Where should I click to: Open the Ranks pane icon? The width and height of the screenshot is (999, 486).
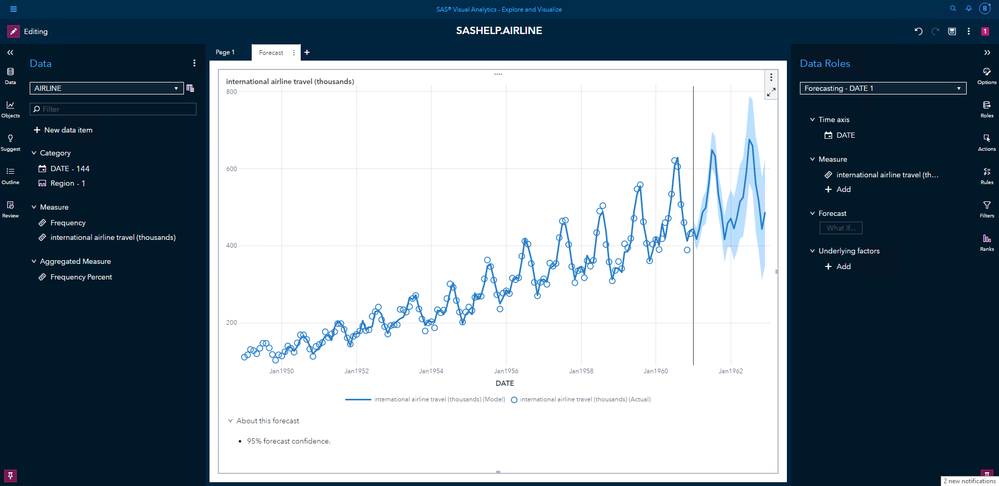click(x=987, y=241)
